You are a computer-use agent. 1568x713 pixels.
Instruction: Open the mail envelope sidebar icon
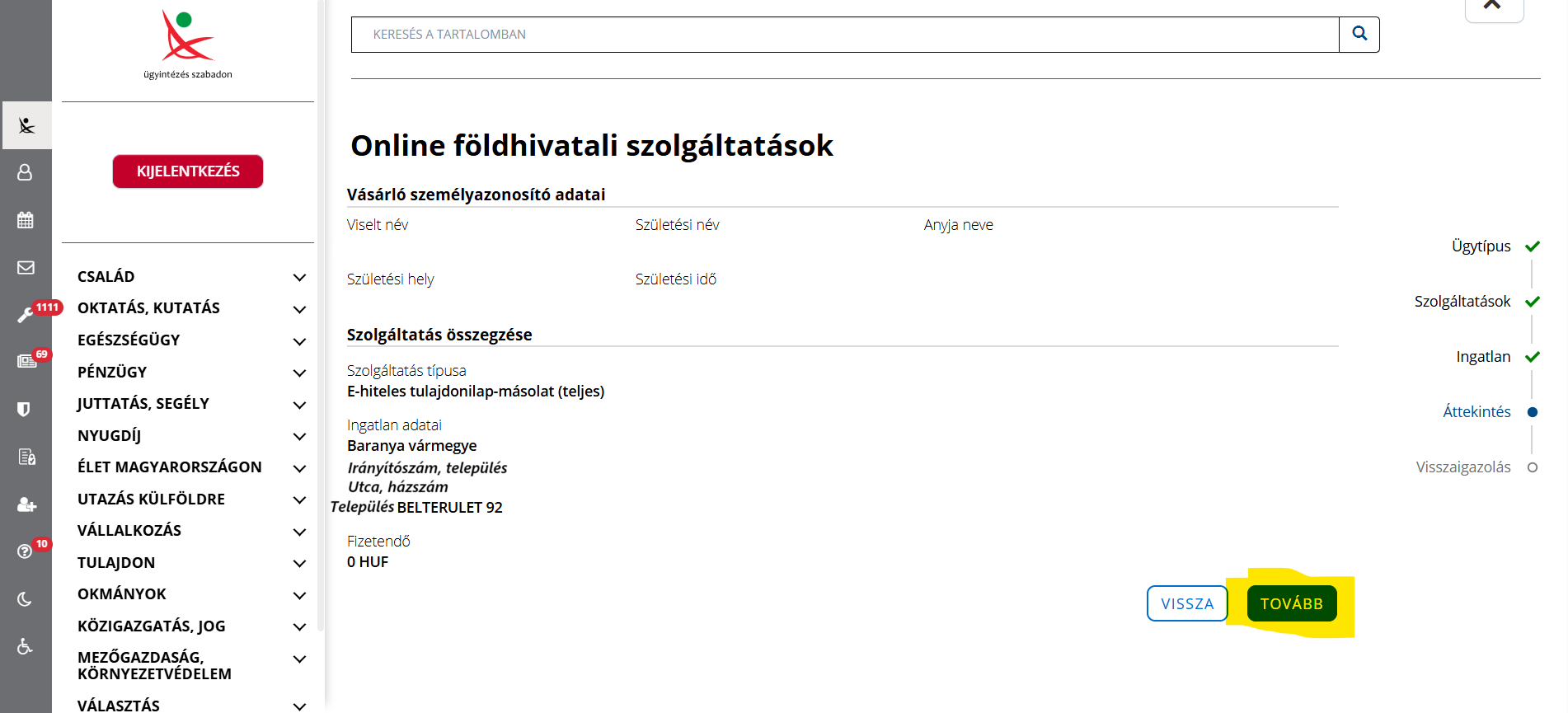[26, 268]
